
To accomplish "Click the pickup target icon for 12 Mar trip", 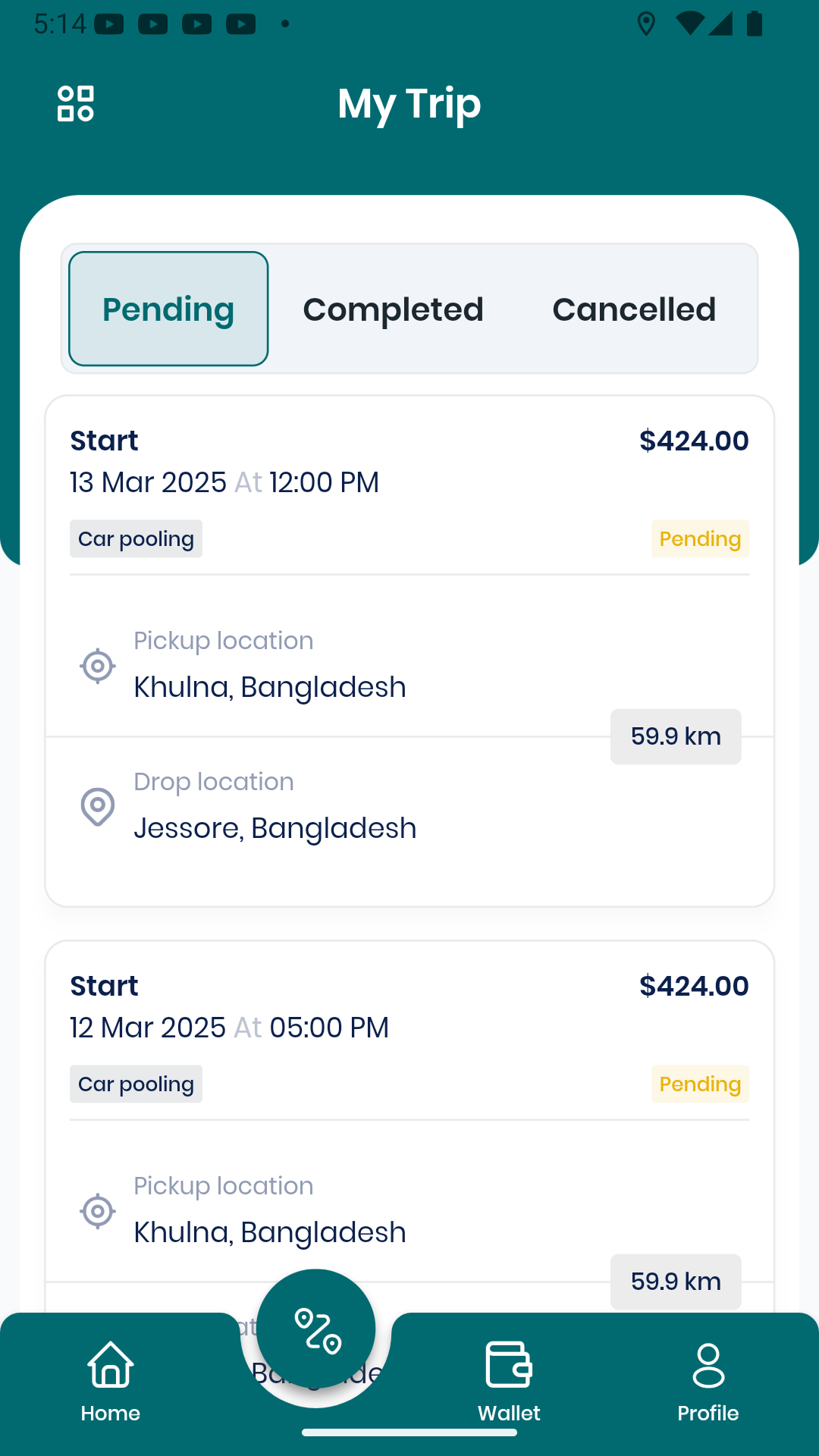I will pos(98,1211).
